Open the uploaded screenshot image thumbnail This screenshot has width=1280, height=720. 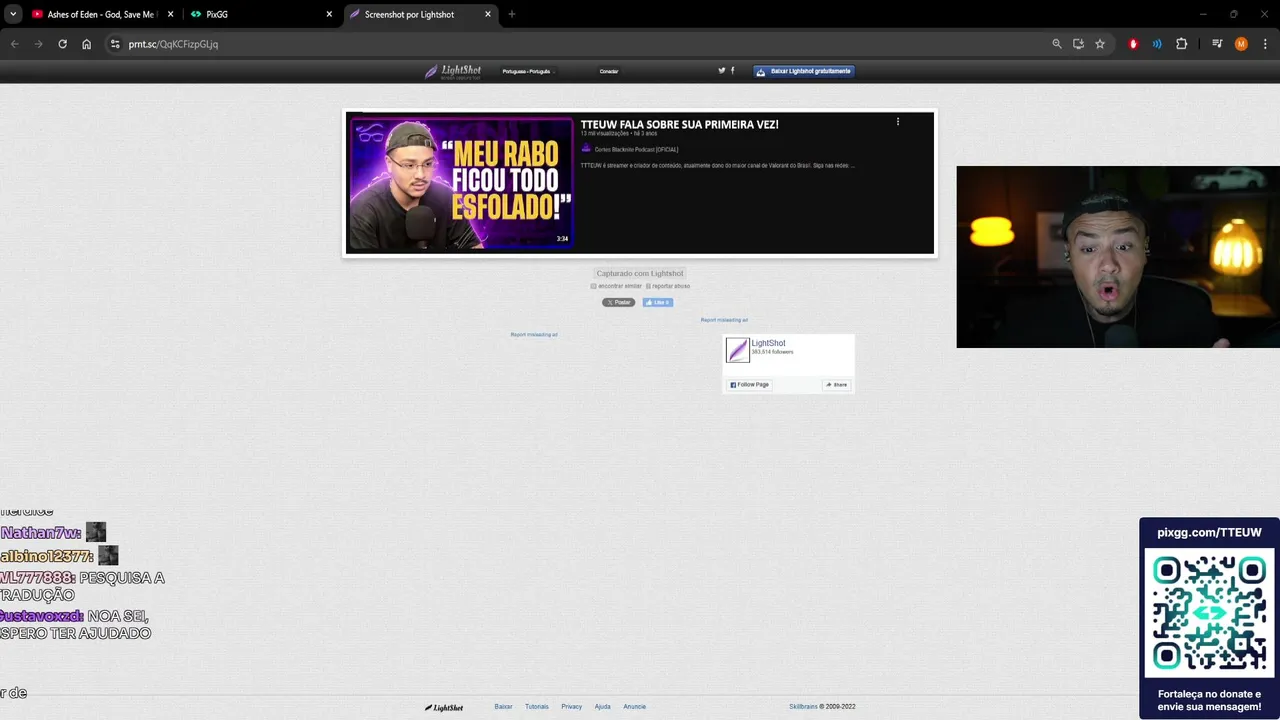[x=640, y=183]
